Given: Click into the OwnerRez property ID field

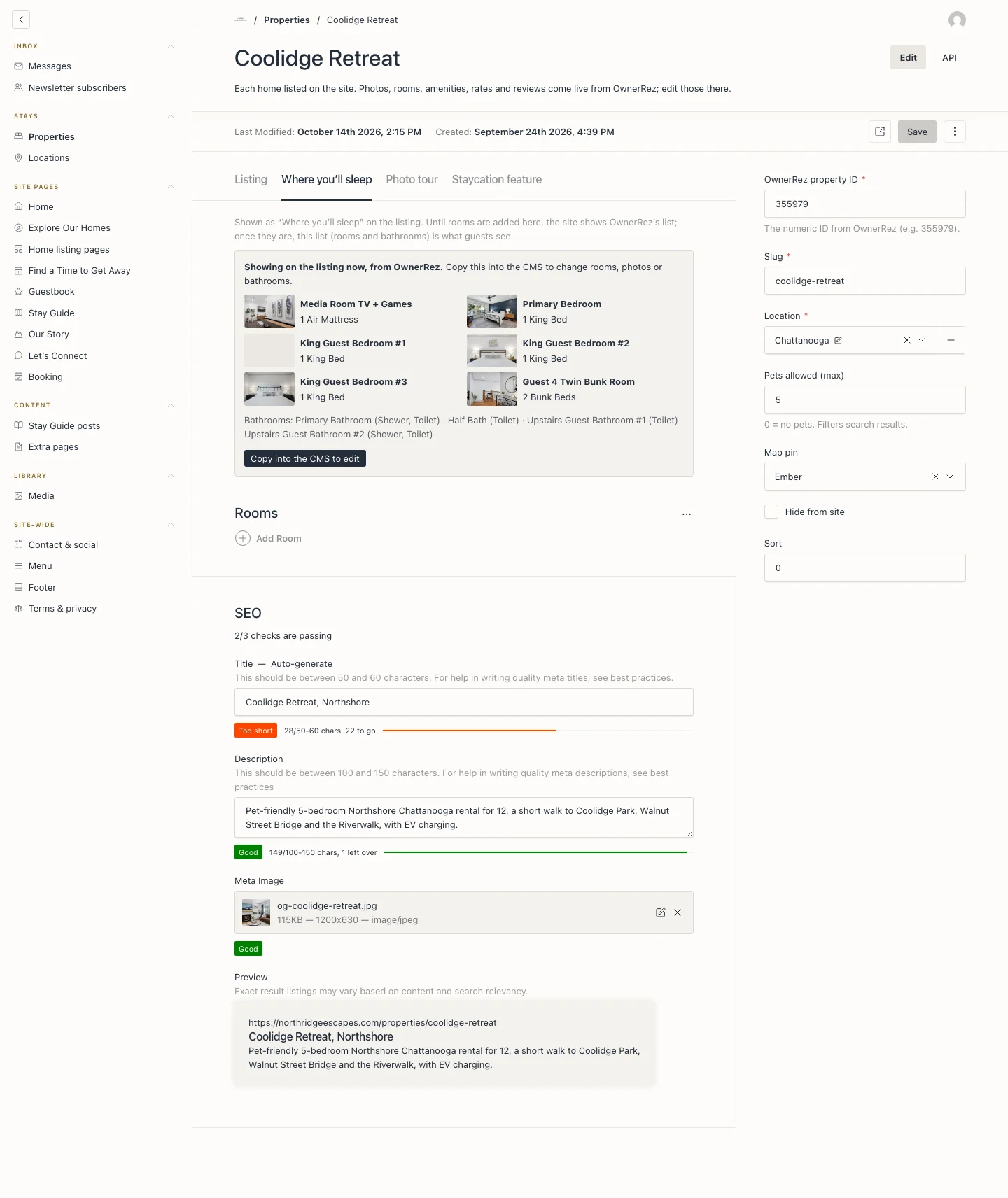Looking at the screenshot, I should (864, 204).
